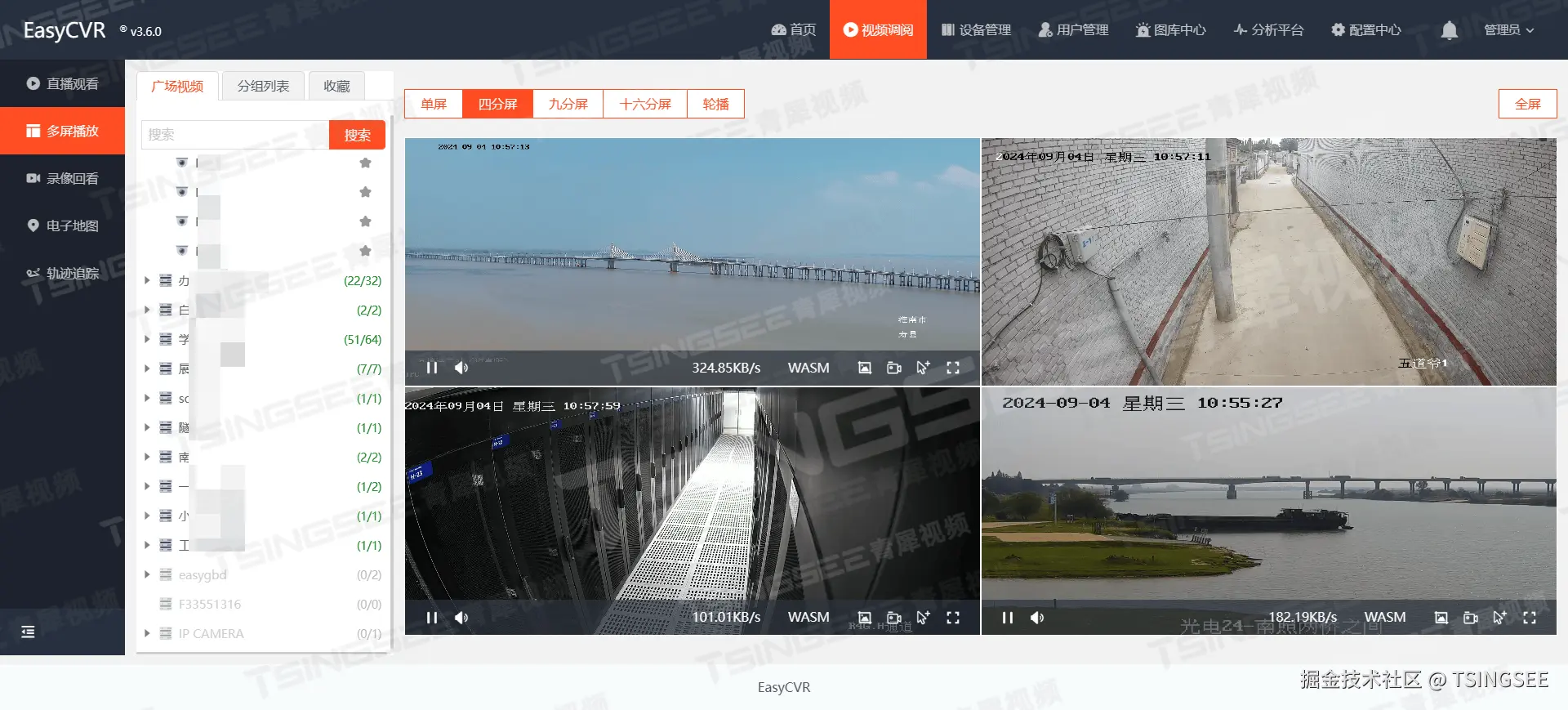Open 配置中心 in the top navigation
Screen dimensions: 1568x710
pos(1365,29)
